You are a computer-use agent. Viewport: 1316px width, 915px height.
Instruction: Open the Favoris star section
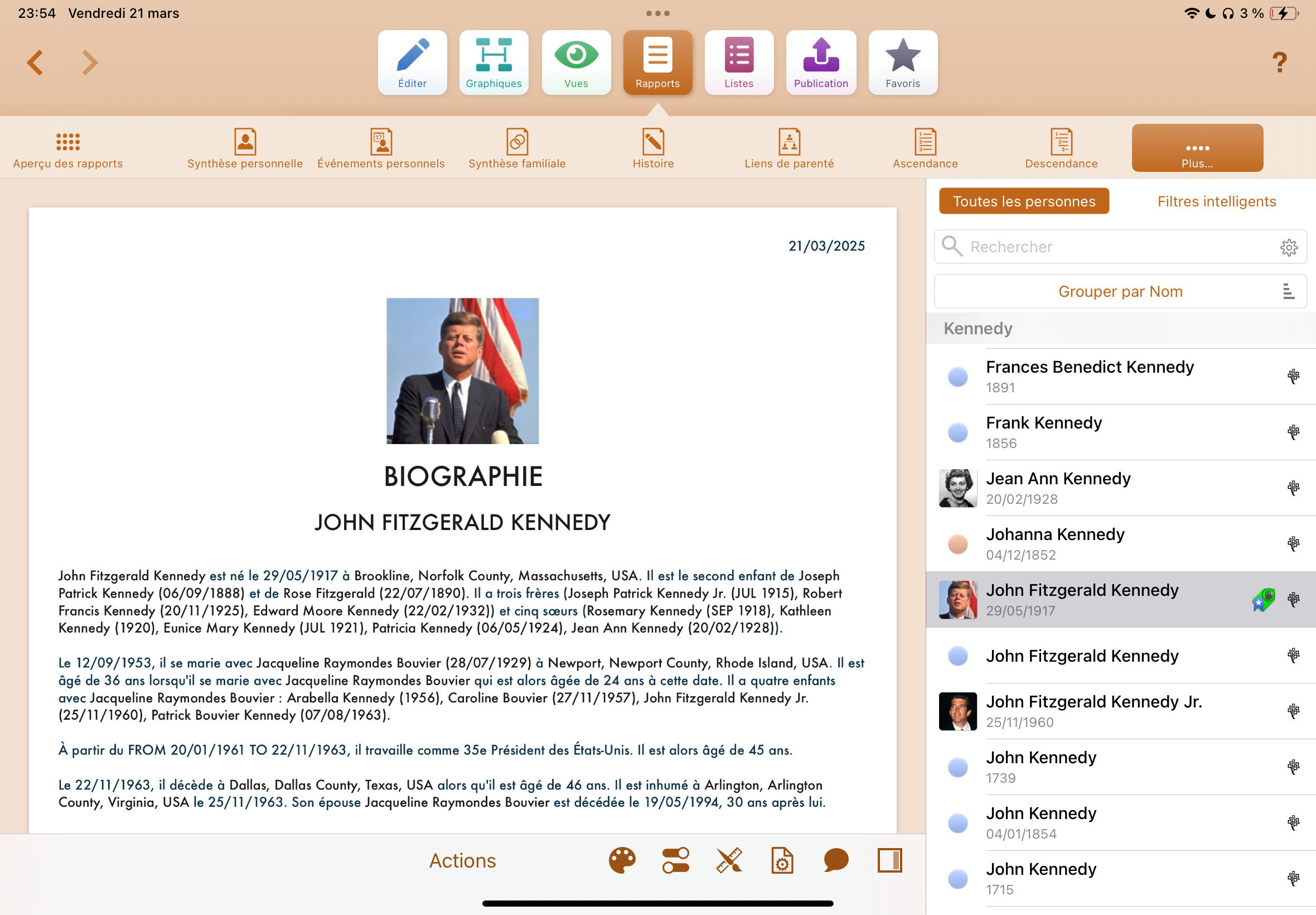[902, 62]
